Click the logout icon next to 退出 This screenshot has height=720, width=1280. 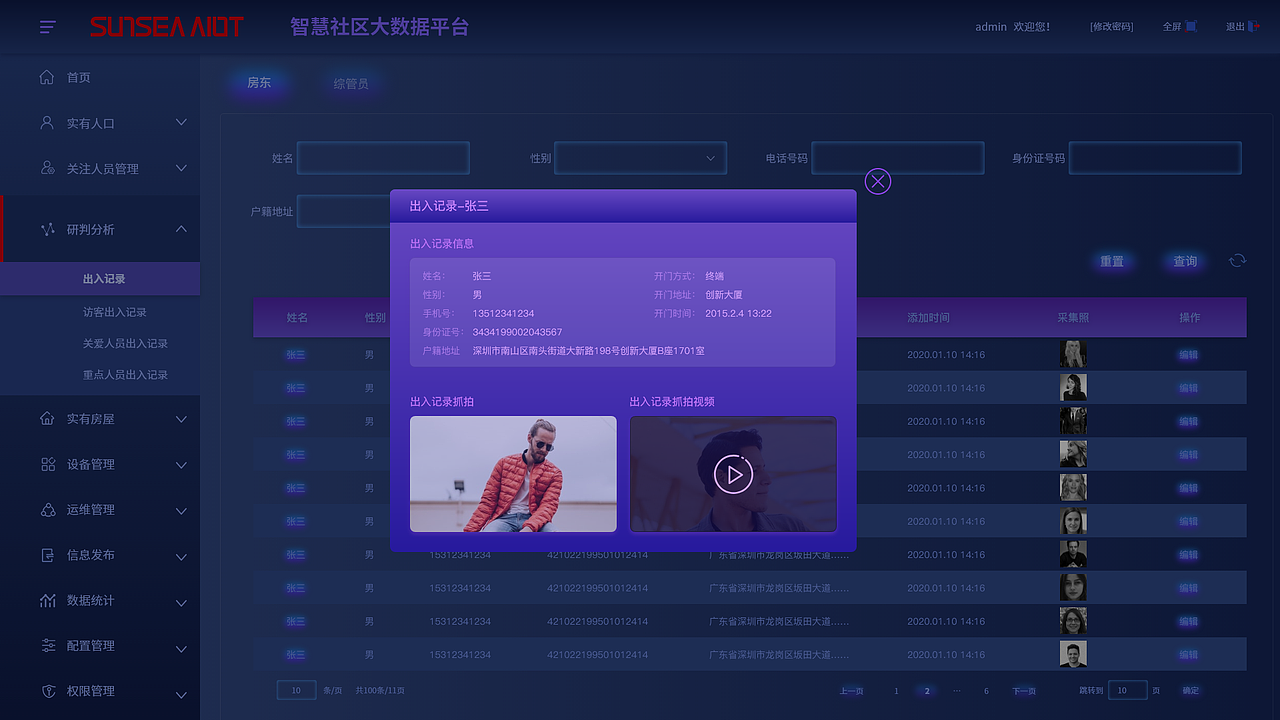click(x=1253, y=26)
